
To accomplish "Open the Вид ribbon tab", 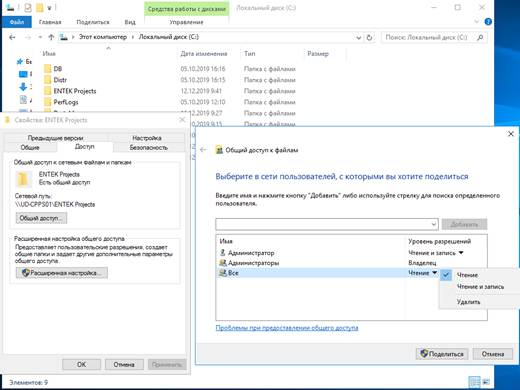I will tap(130, 22).
